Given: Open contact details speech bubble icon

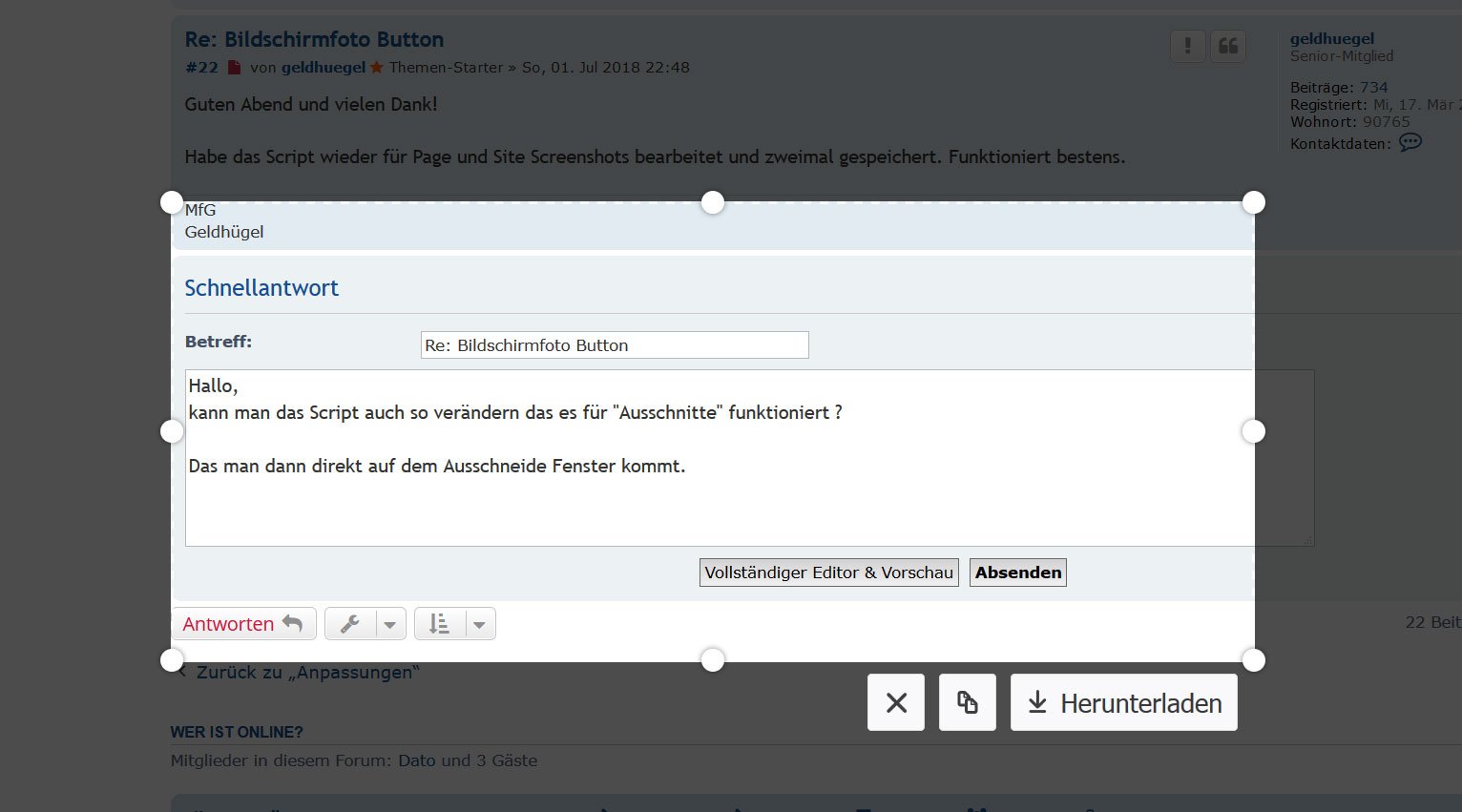Looking at the screenshot, I should point(1410,143).
